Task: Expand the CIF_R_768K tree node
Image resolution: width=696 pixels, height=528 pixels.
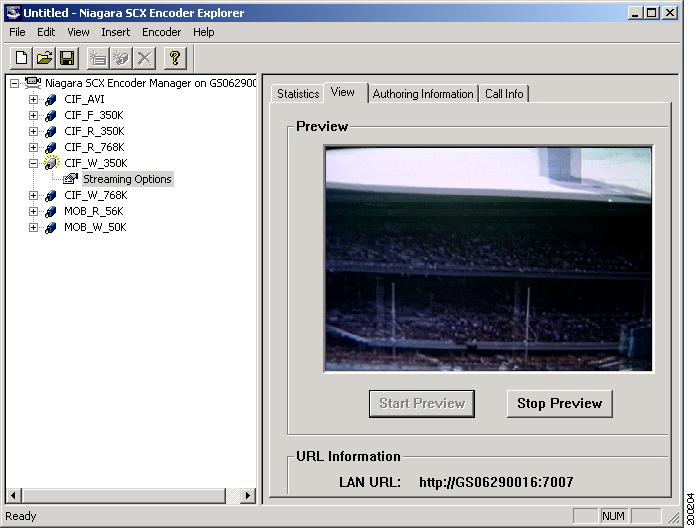Action: coord(33,147)
